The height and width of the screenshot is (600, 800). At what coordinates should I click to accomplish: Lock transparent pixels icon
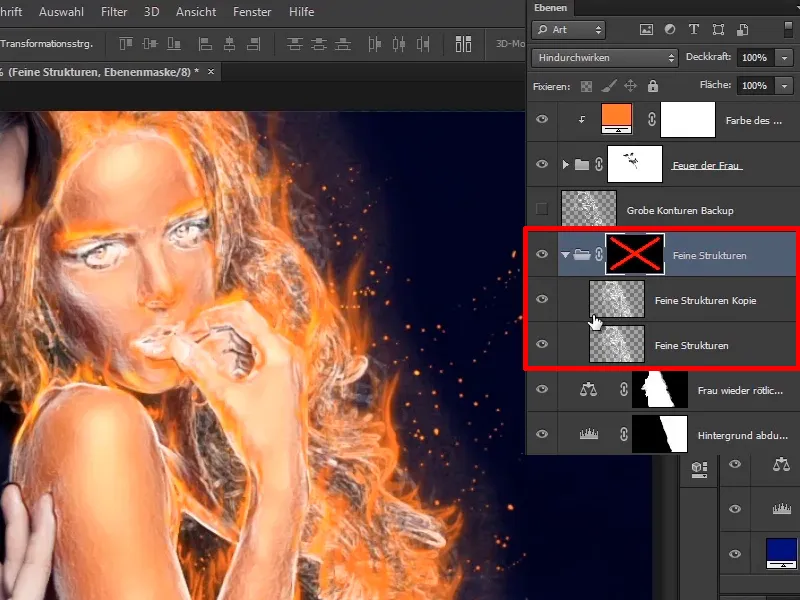tap(586, 86)
